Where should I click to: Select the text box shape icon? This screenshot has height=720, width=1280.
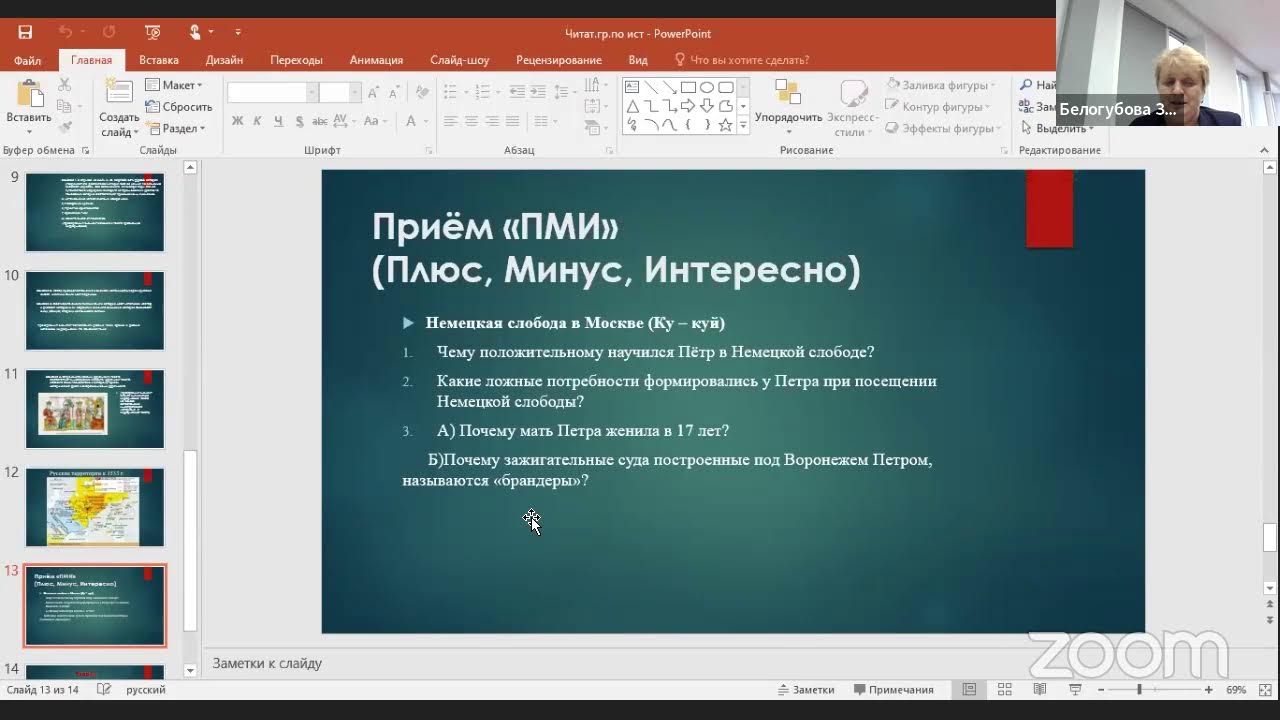632,87
